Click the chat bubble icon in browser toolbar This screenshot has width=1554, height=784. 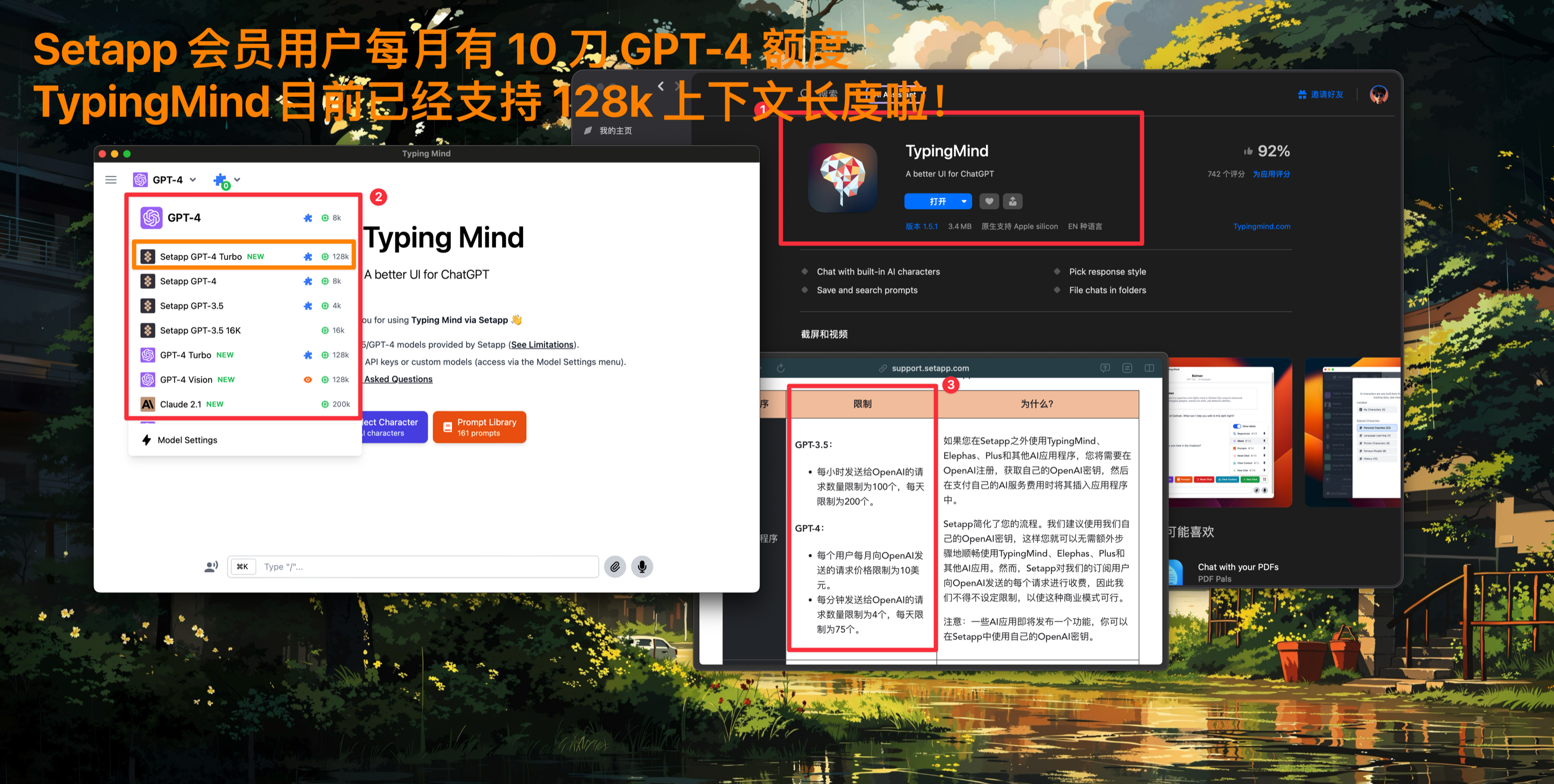[x=1105, y=368]
